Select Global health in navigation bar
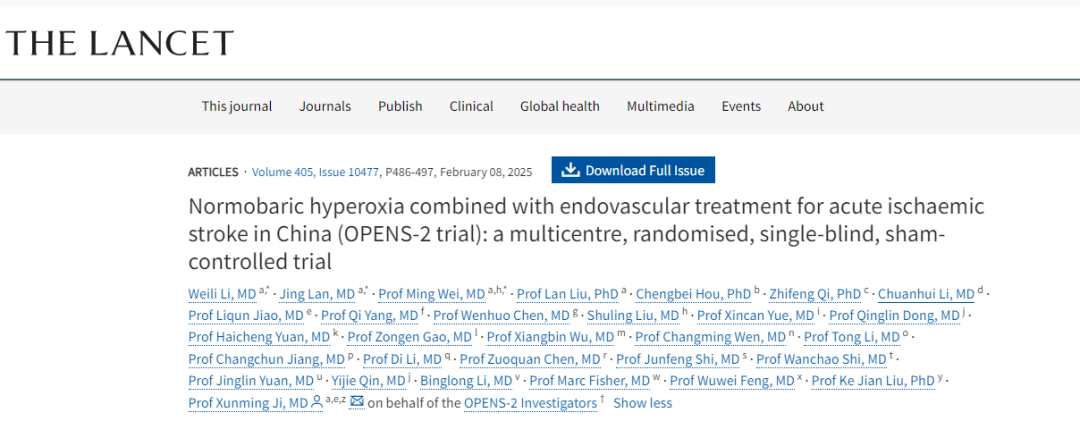 [x=560, y=106]
